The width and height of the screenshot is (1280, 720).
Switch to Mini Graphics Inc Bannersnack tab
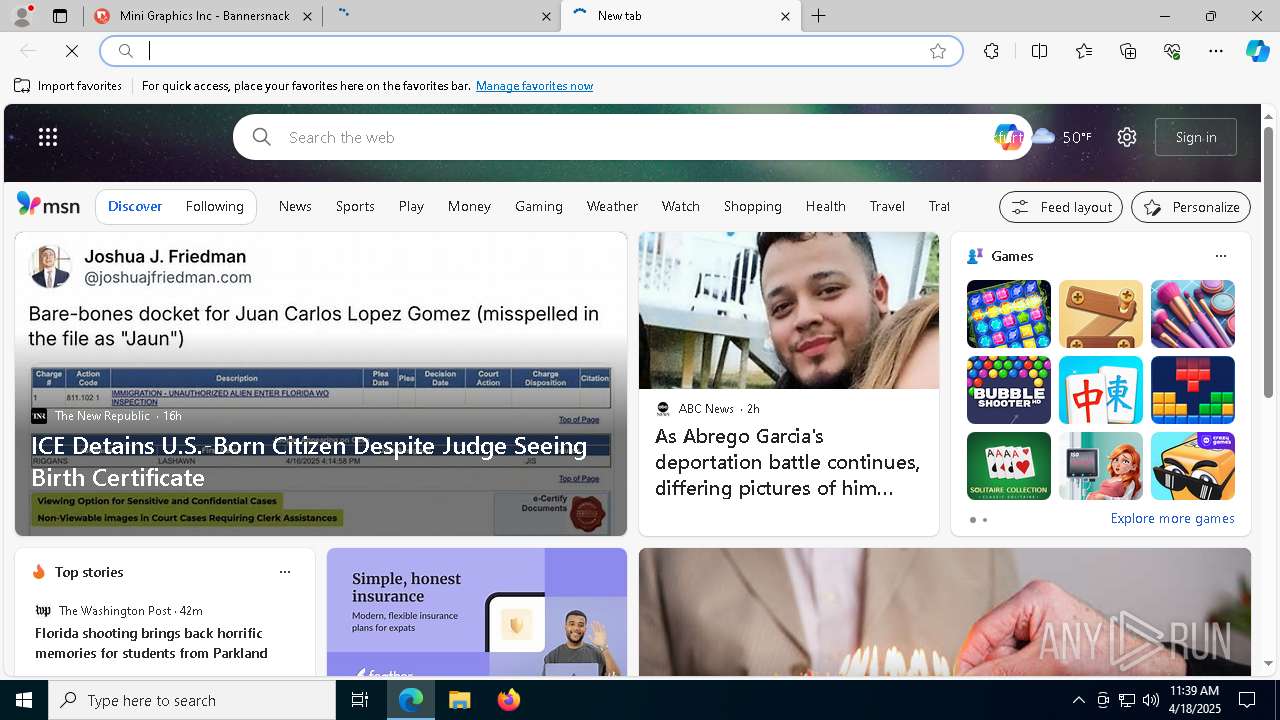203,16
